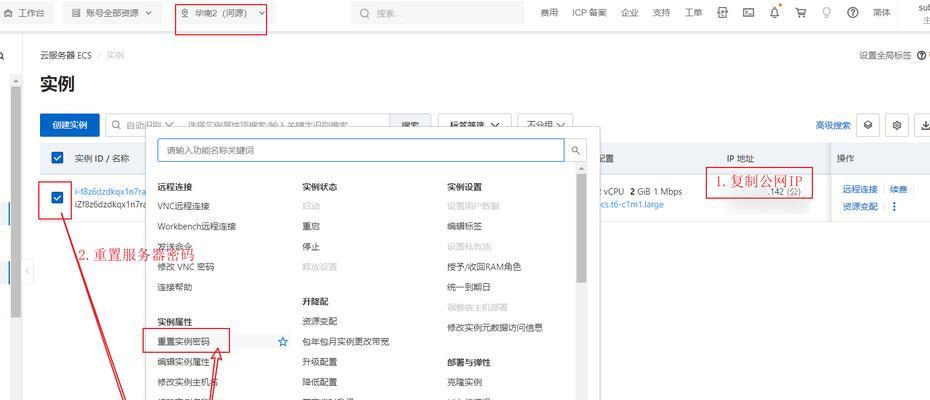The height and width of the screenshot is (400, 930).
Task: Choose Workbench远程连接 menu entry
Action: [197, 226]
